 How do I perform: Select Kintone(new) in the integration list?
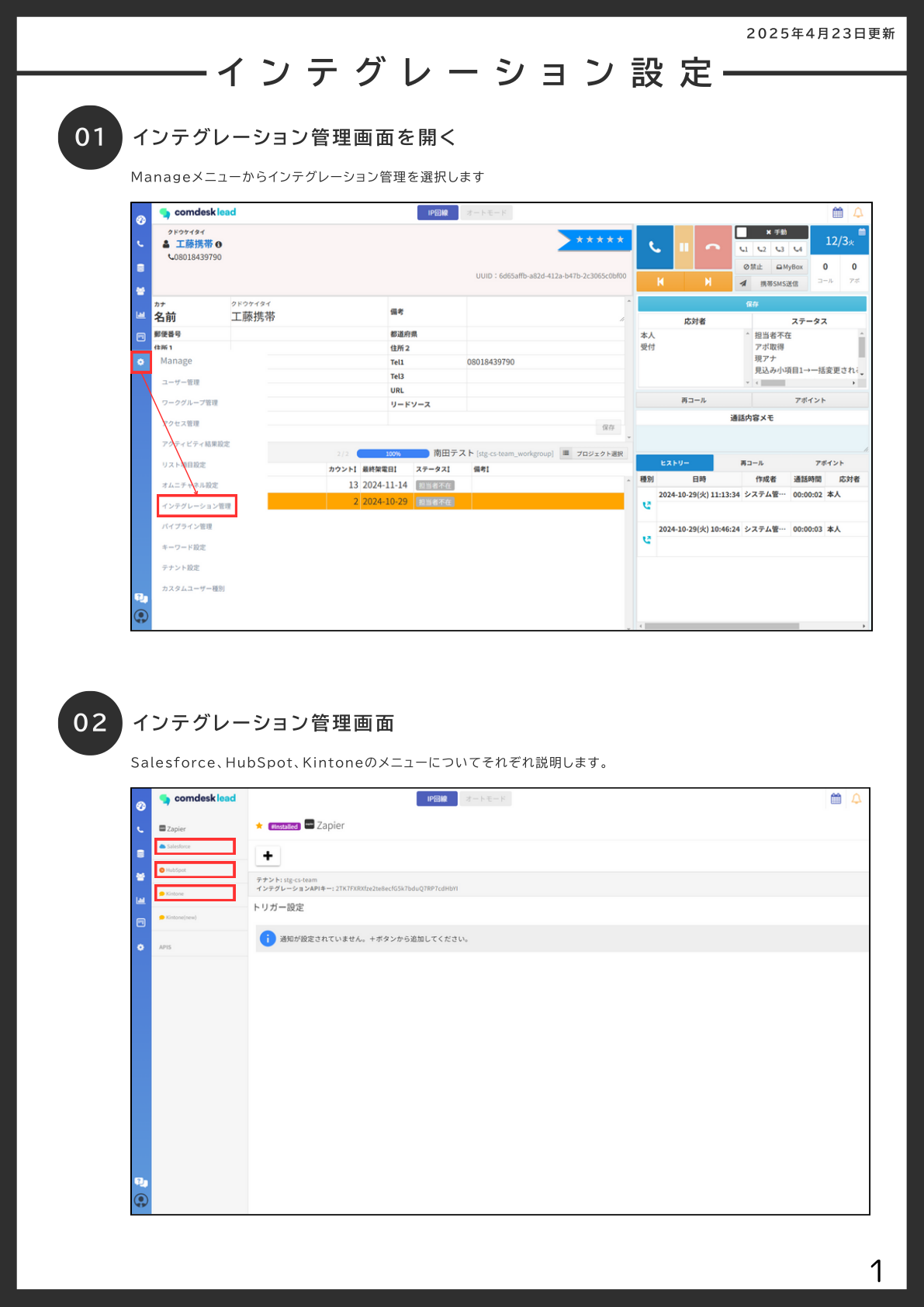pos(178,918)
